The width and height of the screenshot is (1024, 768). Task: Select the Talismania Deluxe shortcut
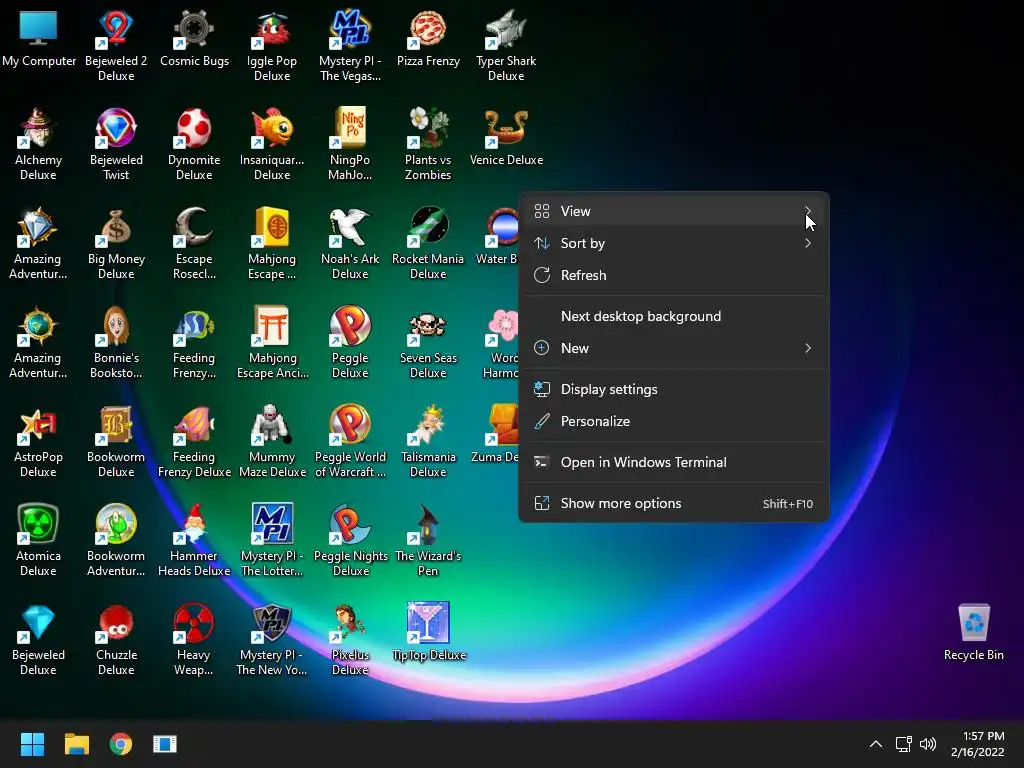(428, 442)
